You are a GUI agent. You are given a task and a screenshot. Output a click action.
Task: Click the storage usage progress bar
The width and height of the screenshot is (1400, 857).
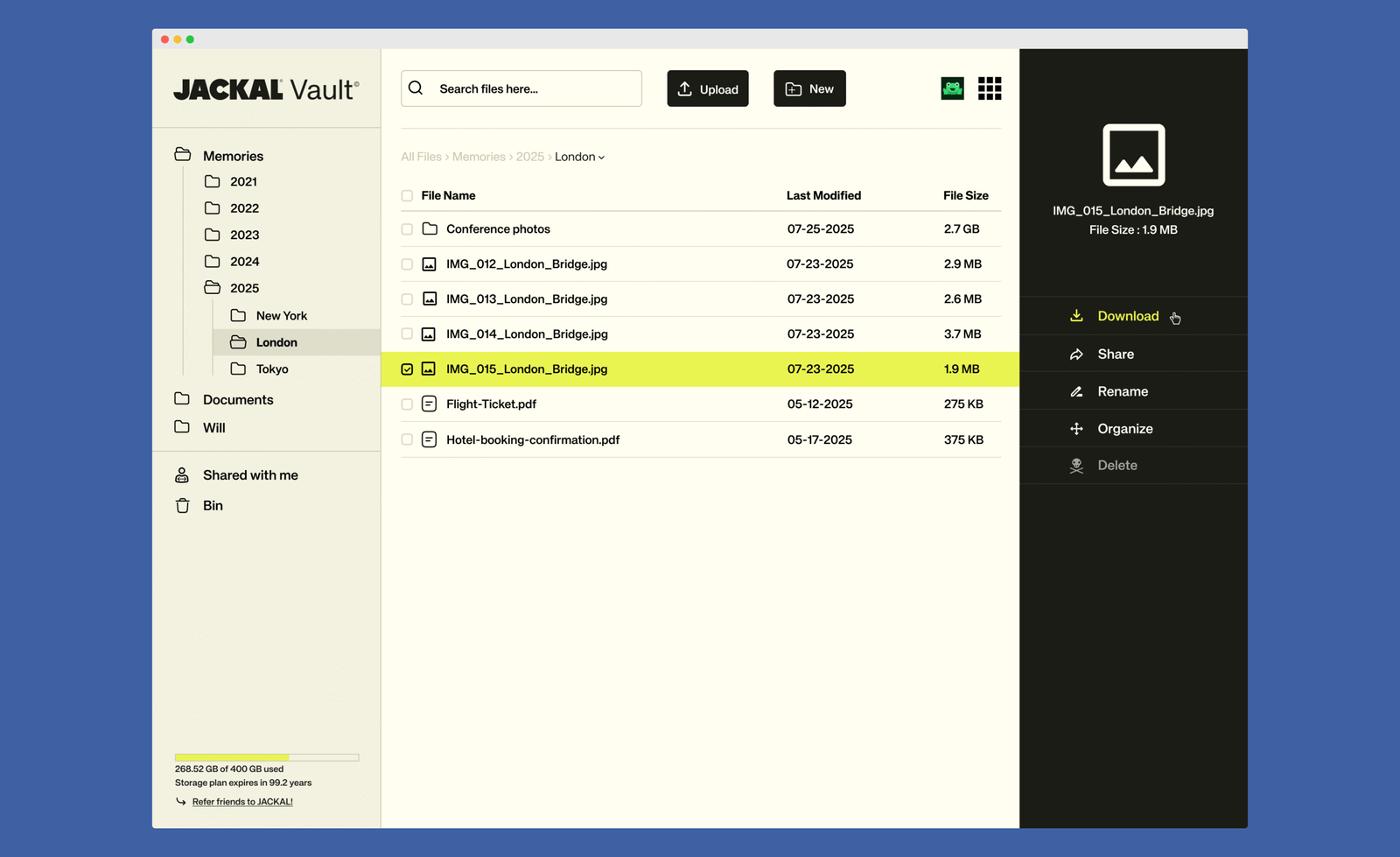267,757
